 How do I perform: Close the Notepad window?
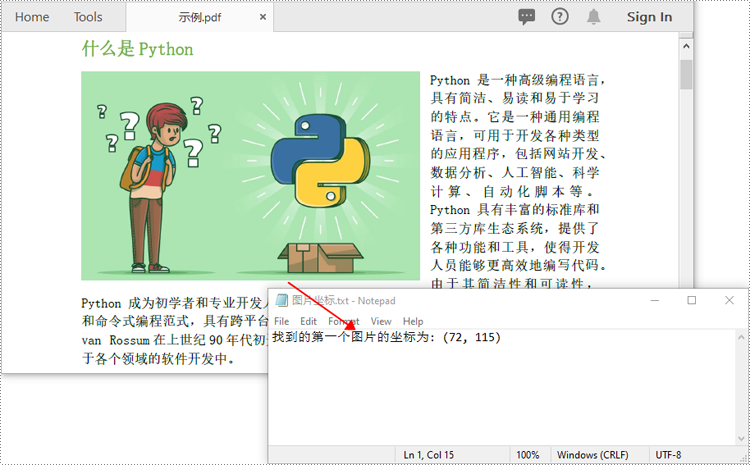click(x=729, y=300)
